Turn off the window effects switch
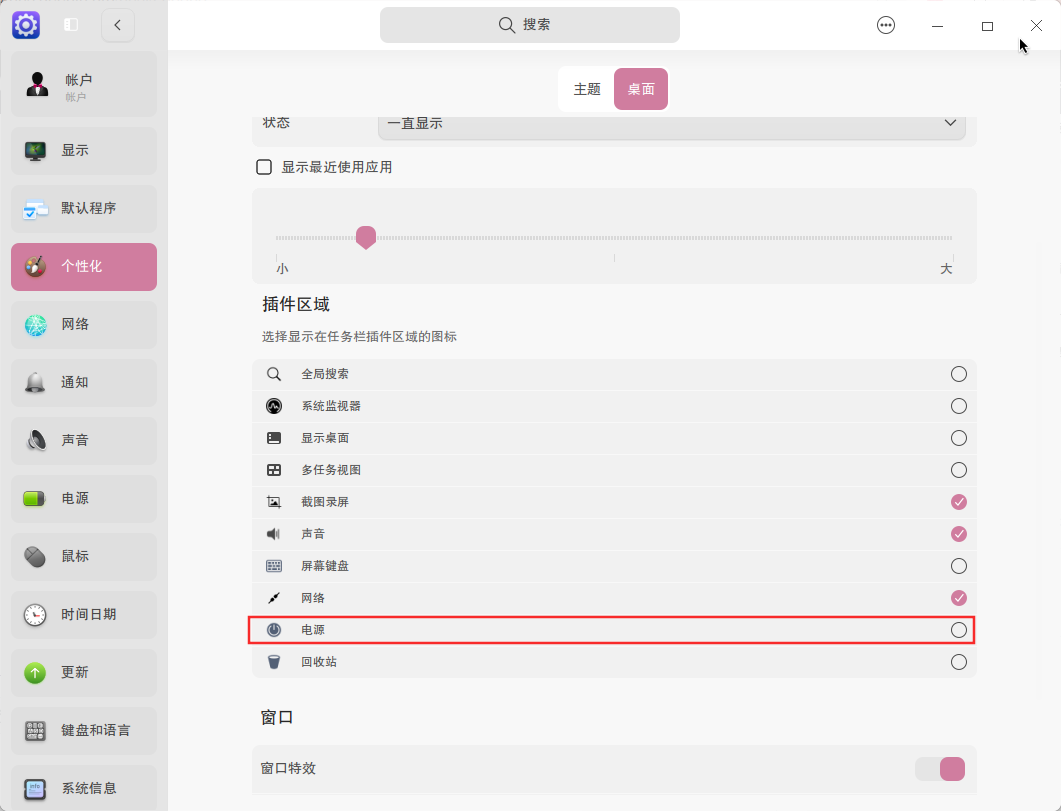Screen dimensions: 1061x811 pos(940,768)
